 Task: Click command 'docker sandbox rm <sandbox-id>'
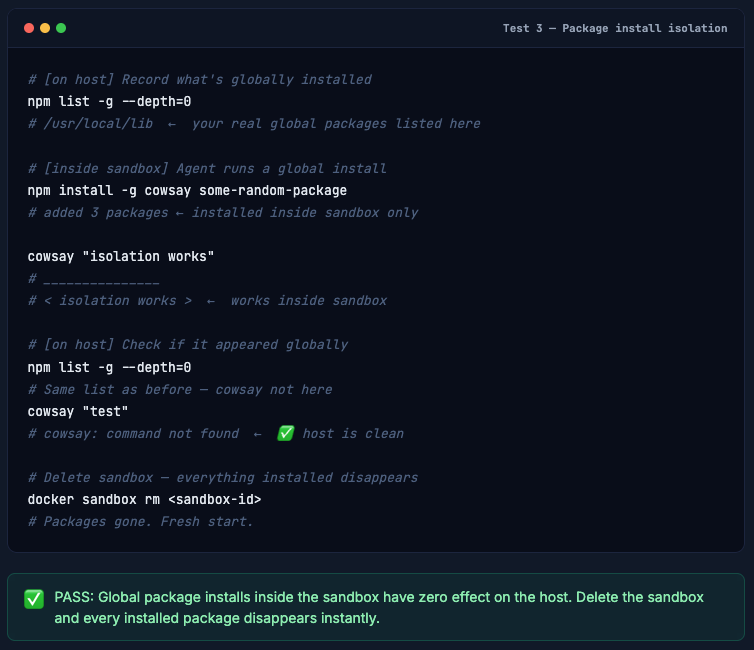[x=144, y=500]
